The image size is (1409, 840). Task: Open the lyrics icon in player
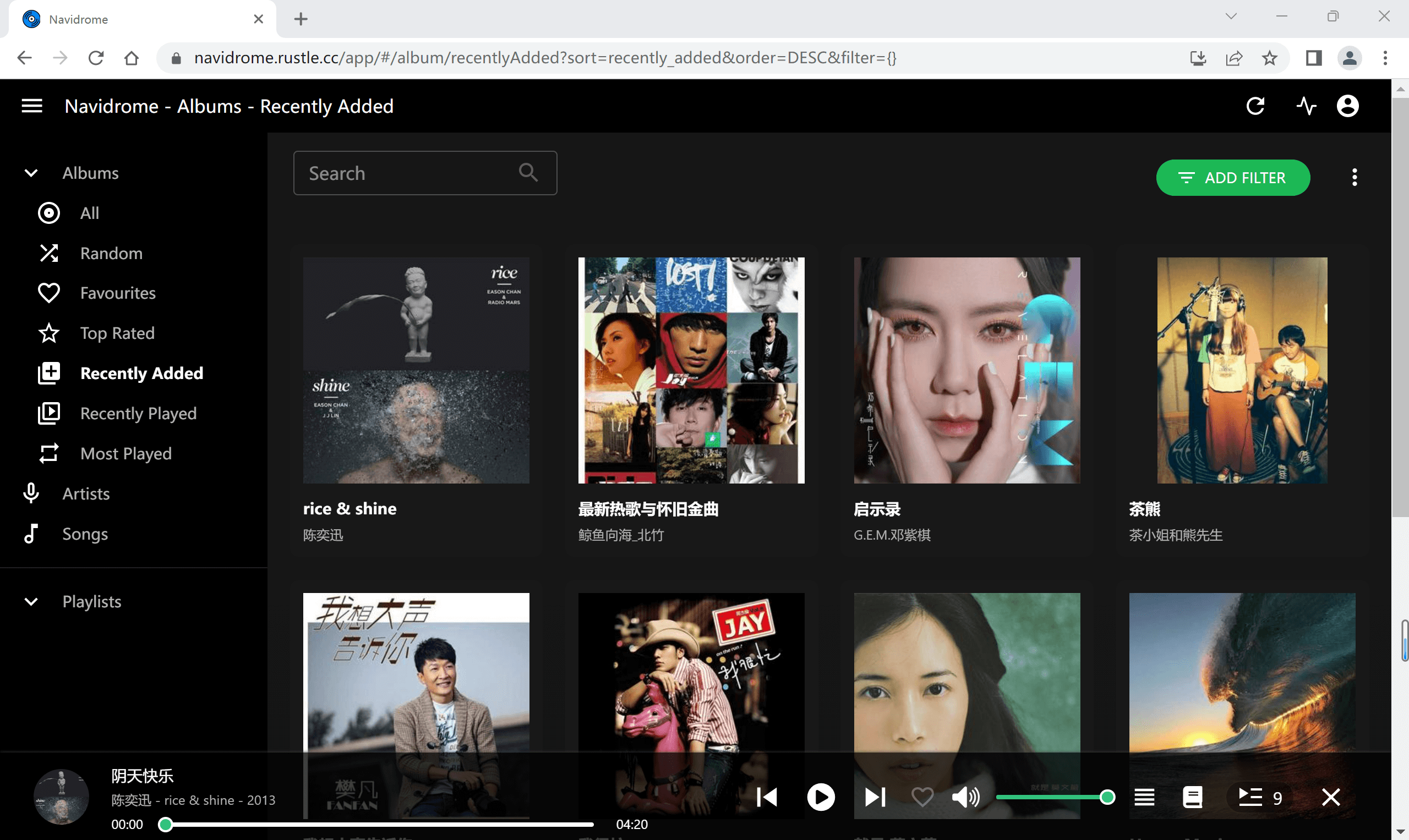(1192, 797)
